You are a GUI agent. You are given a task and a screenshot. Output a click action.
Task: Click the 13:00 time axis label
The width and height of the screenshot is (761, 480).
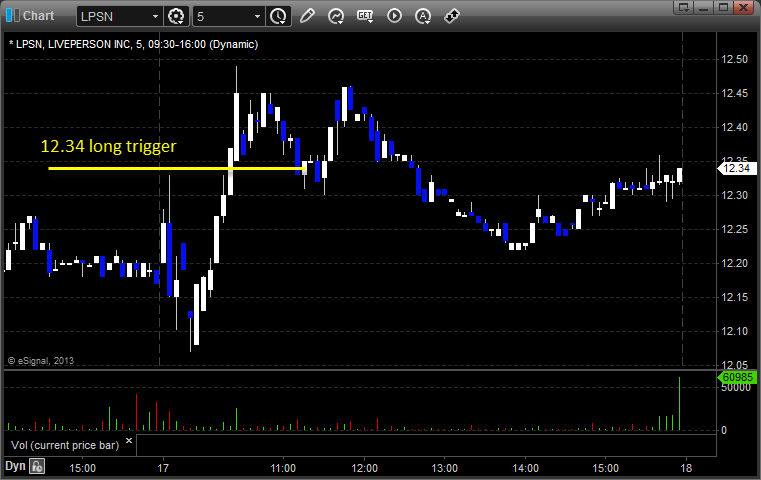coord(445,468)
